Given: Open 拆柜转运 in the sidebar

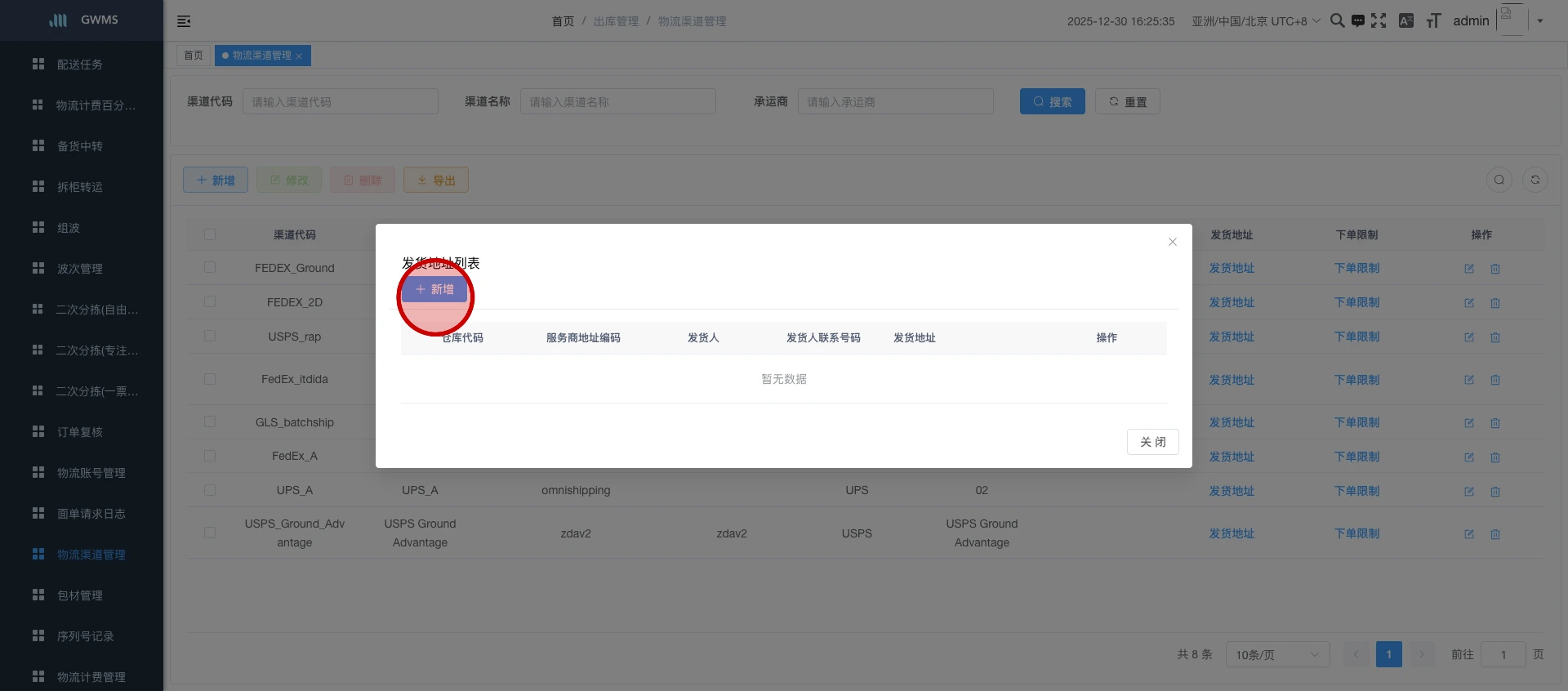Looking at the screenshot, I should pyautogui.click(x=82, y=187).
